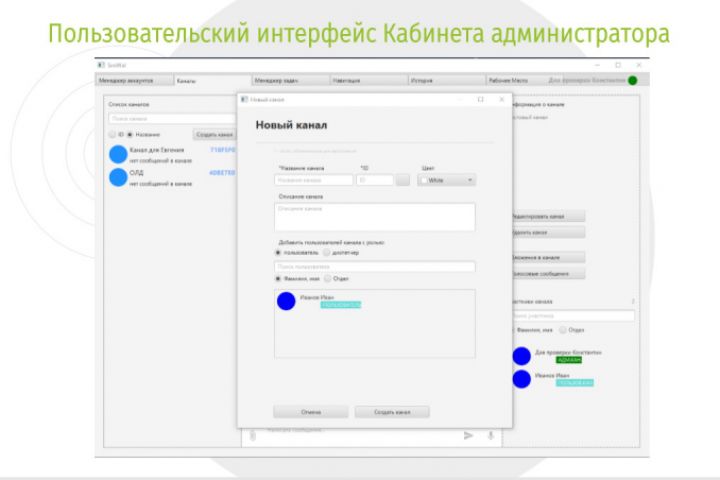Click the Название канала input field
The height and width of the screenshot is (480, 720).
(314, 180)
